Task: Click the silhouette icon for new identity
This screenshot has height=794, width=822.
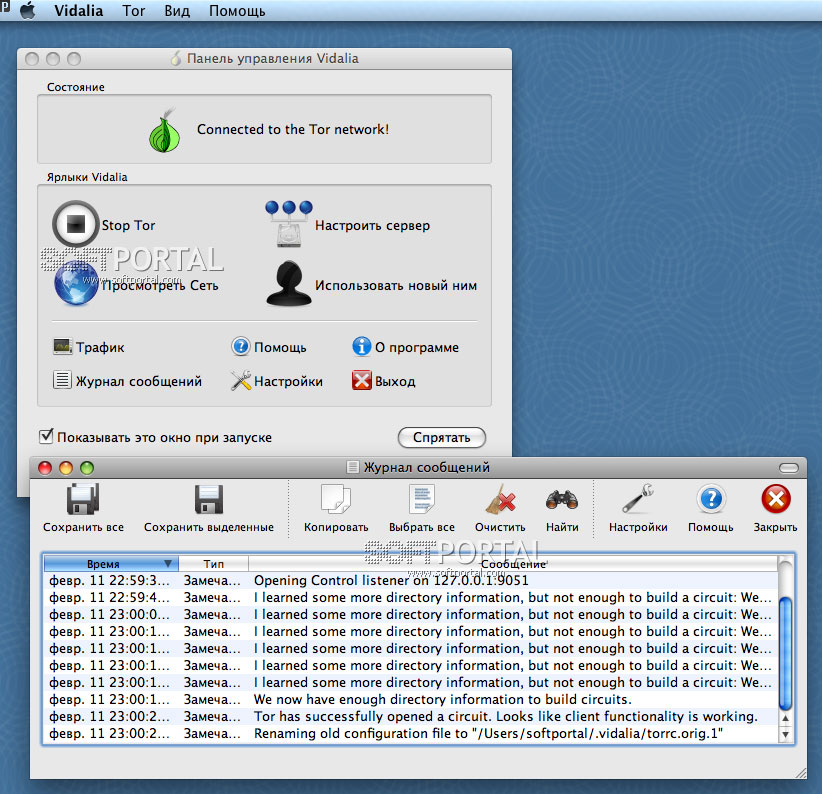Action: click(x=289, y=284)
